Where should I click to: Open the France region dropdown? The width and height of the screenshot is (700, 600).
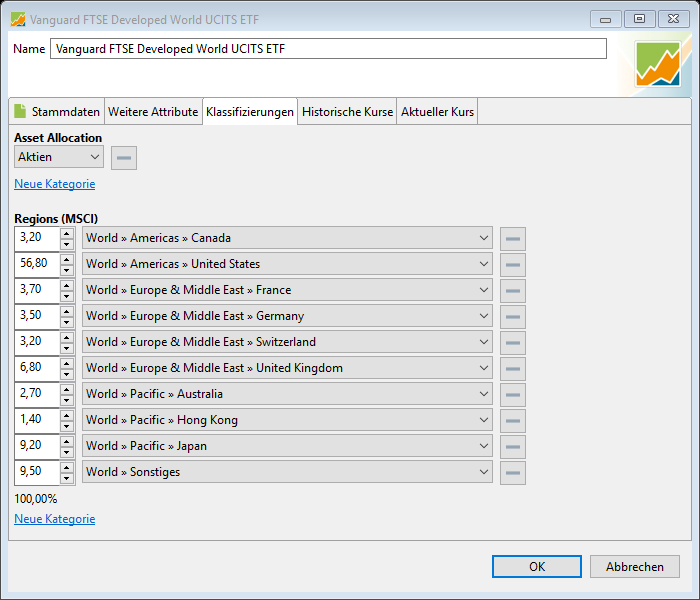pos(287,289)
